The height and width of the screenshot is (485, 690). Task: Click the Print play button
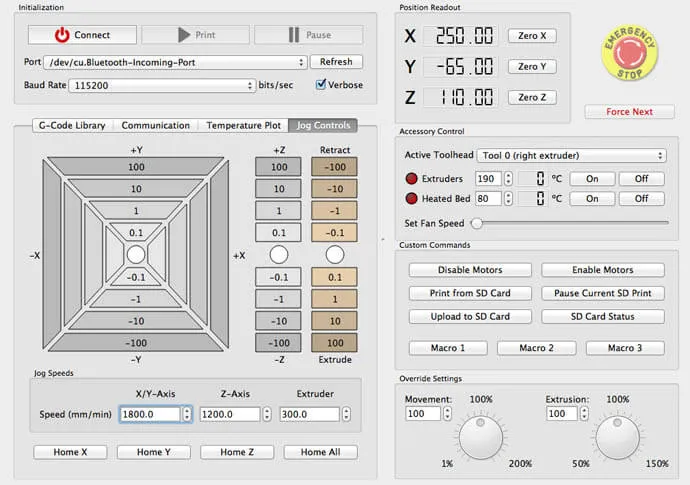[195, 35]
